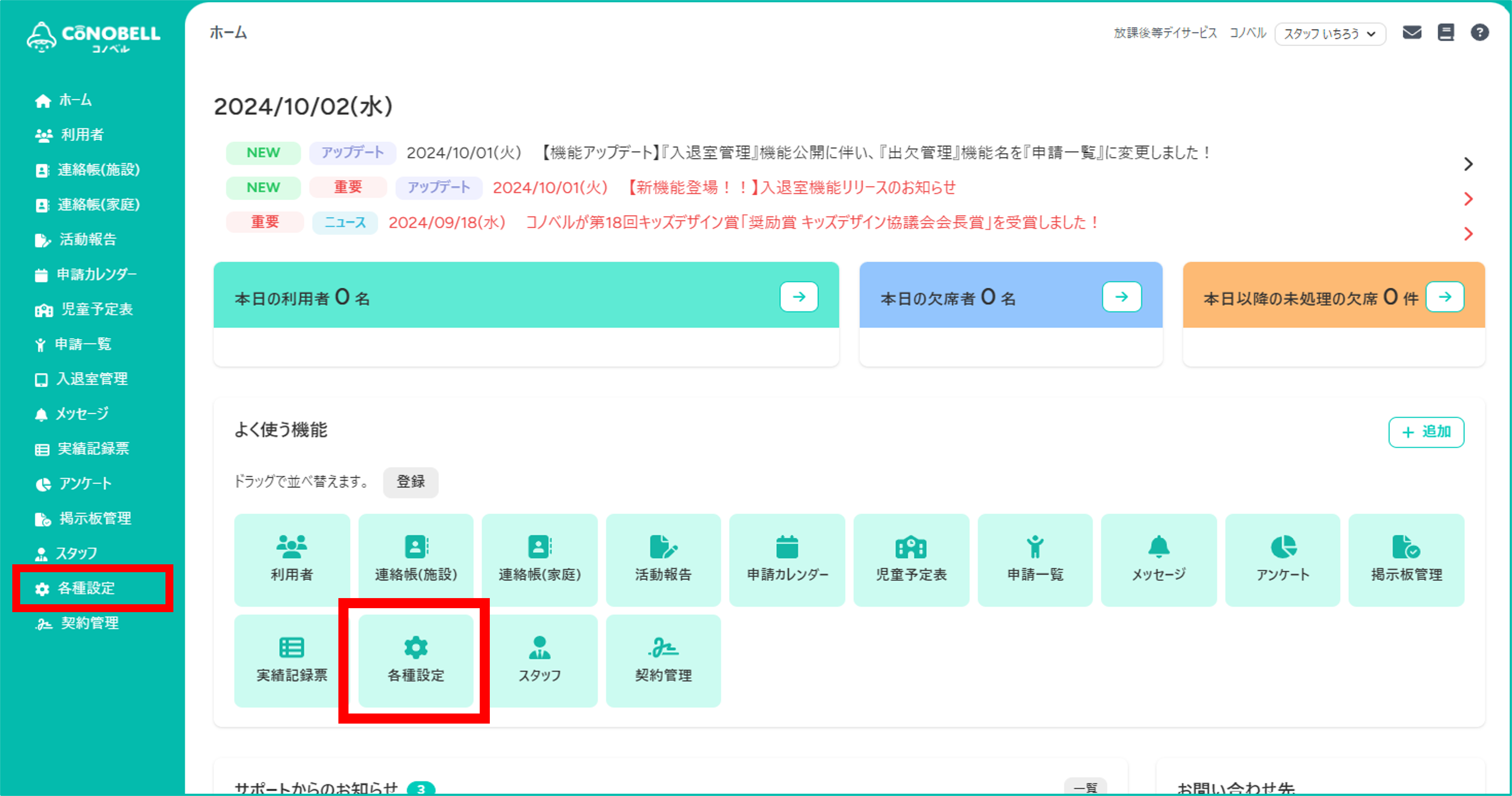Open 活動報告 in the sidebar
The width and height of the screenshot is (1512, 796).
pos(76,240)
